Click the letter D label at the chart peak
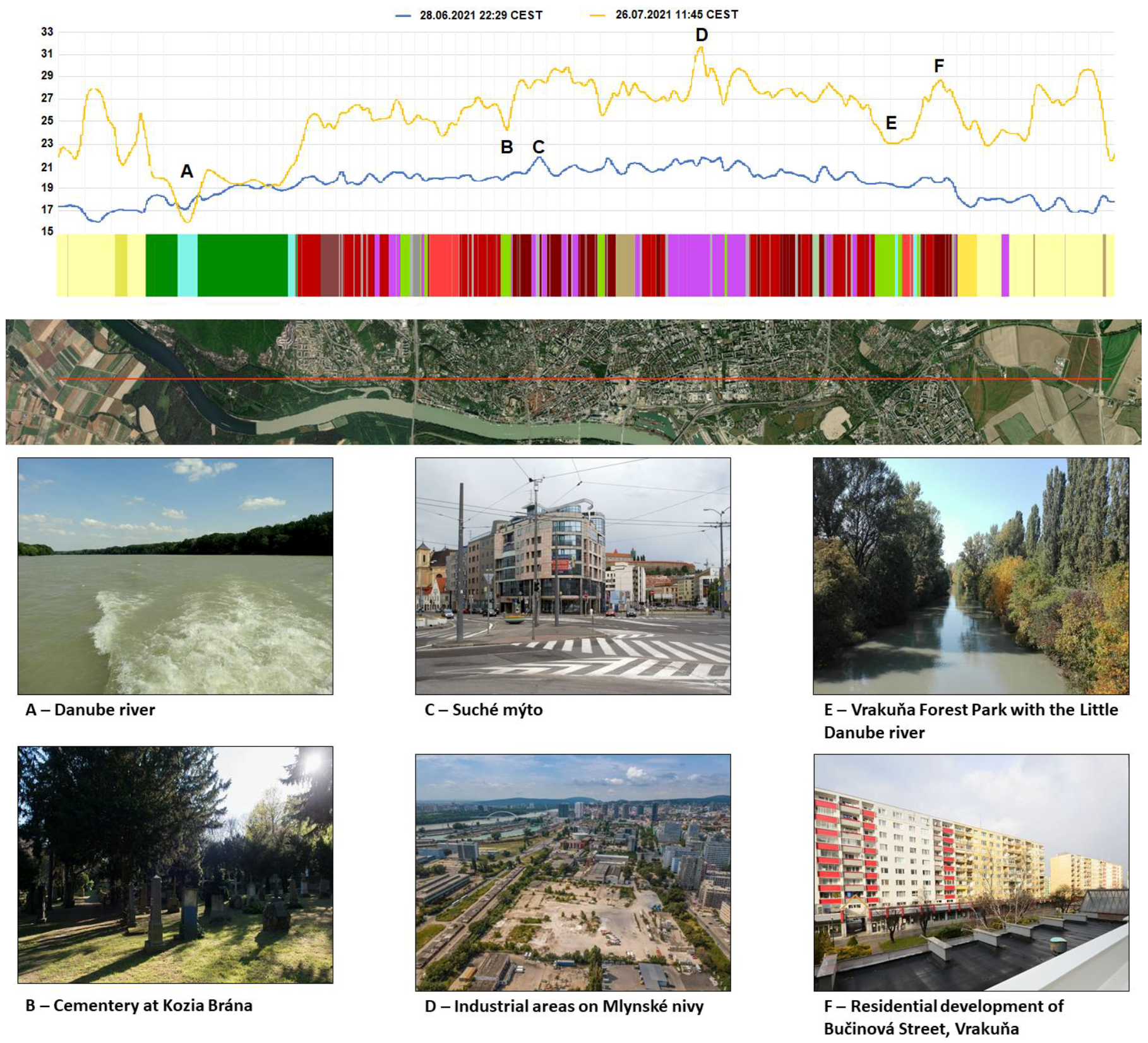Image resolution: width=1148 pixels, height=1043 pixels. [702, 35]
